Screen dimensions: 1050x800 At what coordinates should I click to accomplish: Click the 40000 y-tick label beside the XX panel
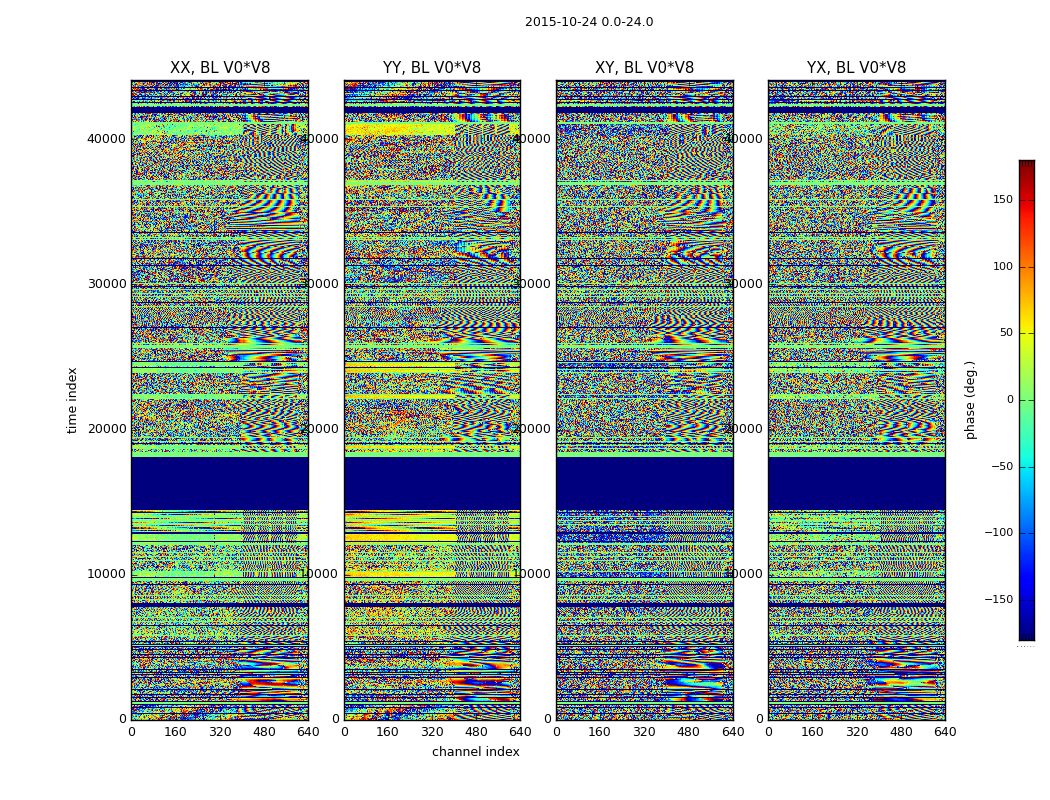(x=106, y=139)
